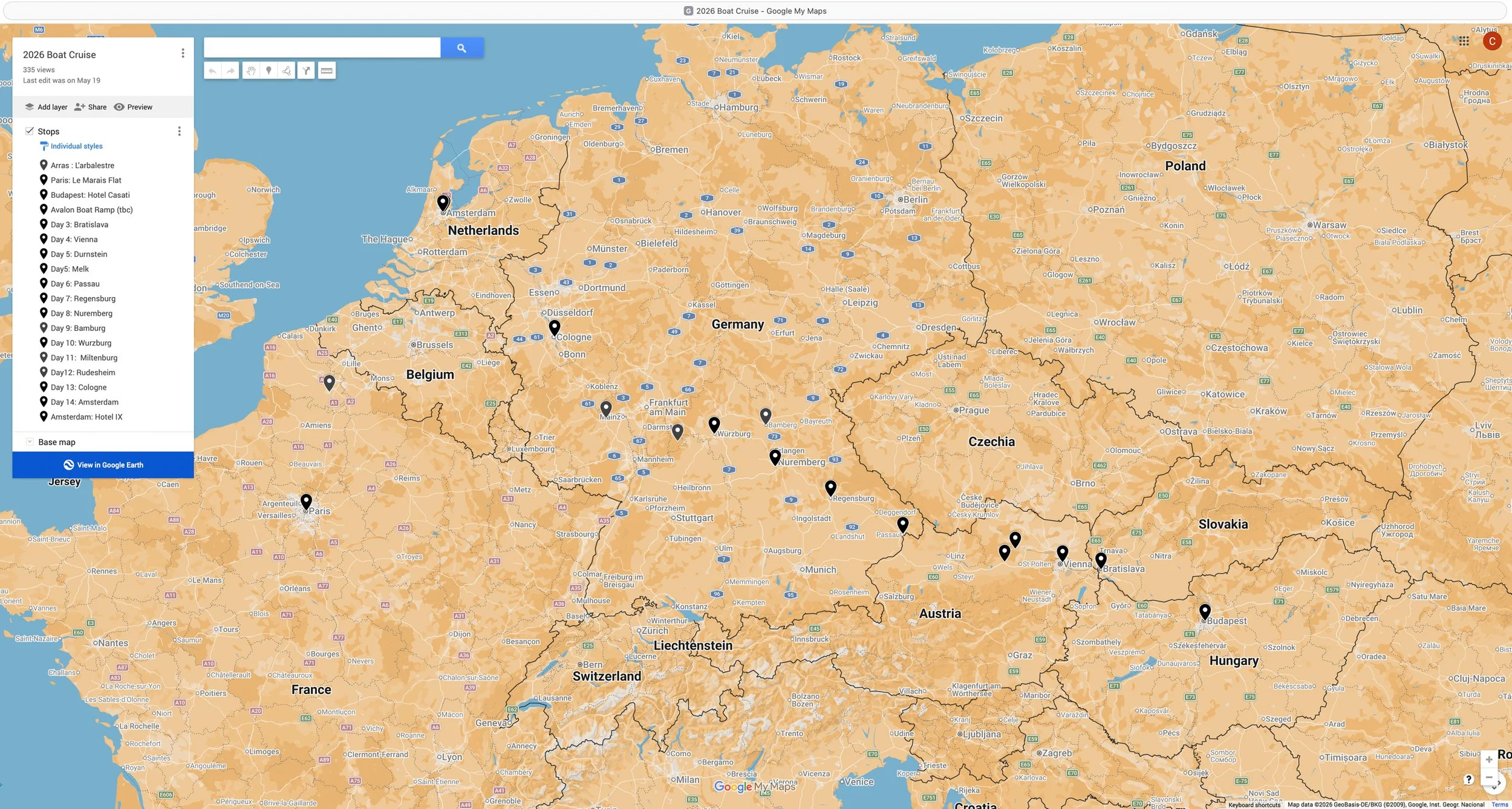Click the map pin at Mainz
1512x809 pixels.
click(606, 409)
